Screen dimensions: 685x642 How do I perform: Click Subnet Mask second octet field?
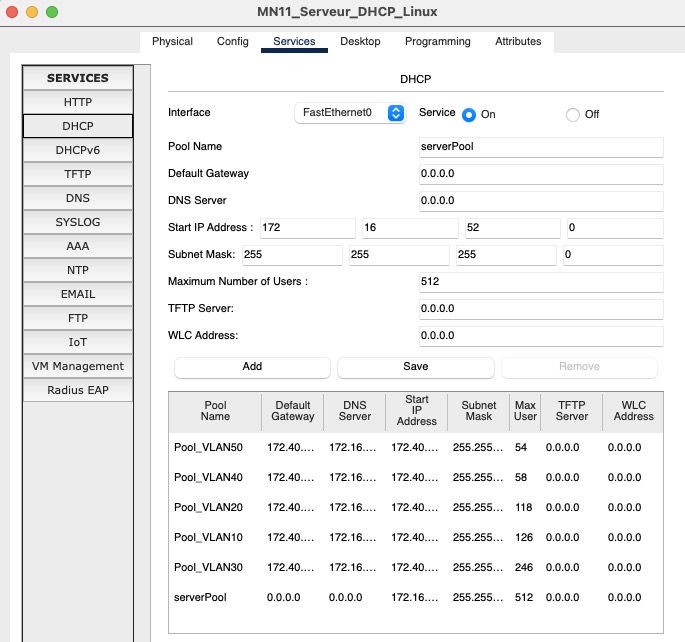click(x=399, y=255)
